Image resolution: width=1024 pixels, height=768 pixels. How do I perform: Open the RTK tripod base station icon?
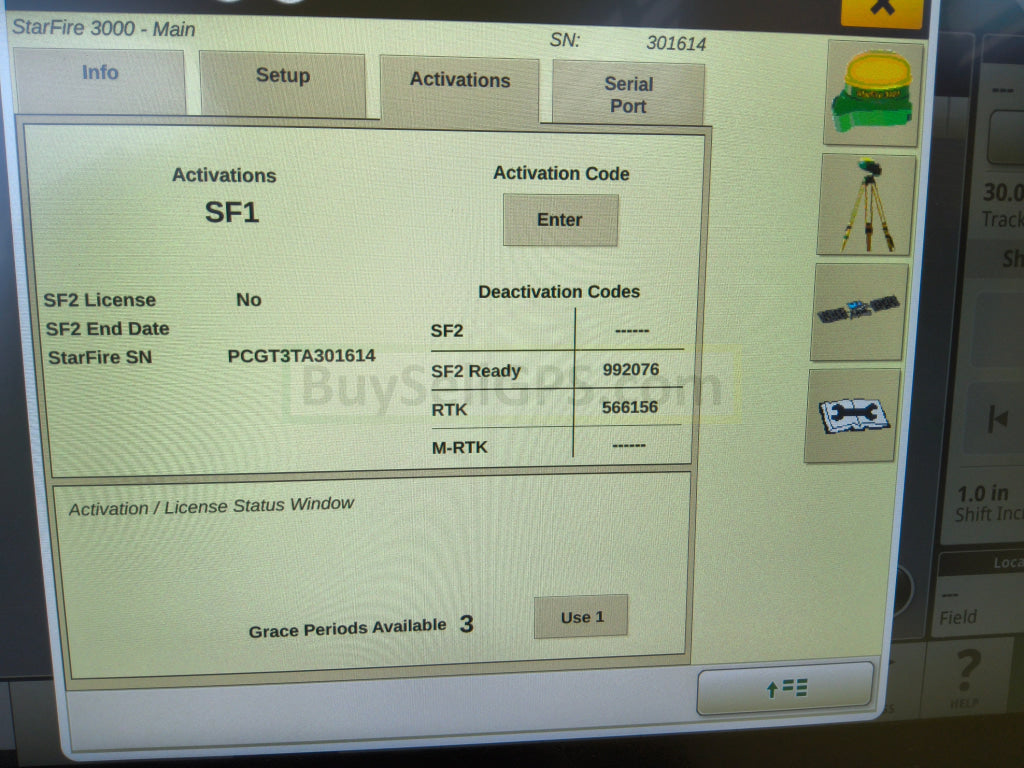coord(867,204)
